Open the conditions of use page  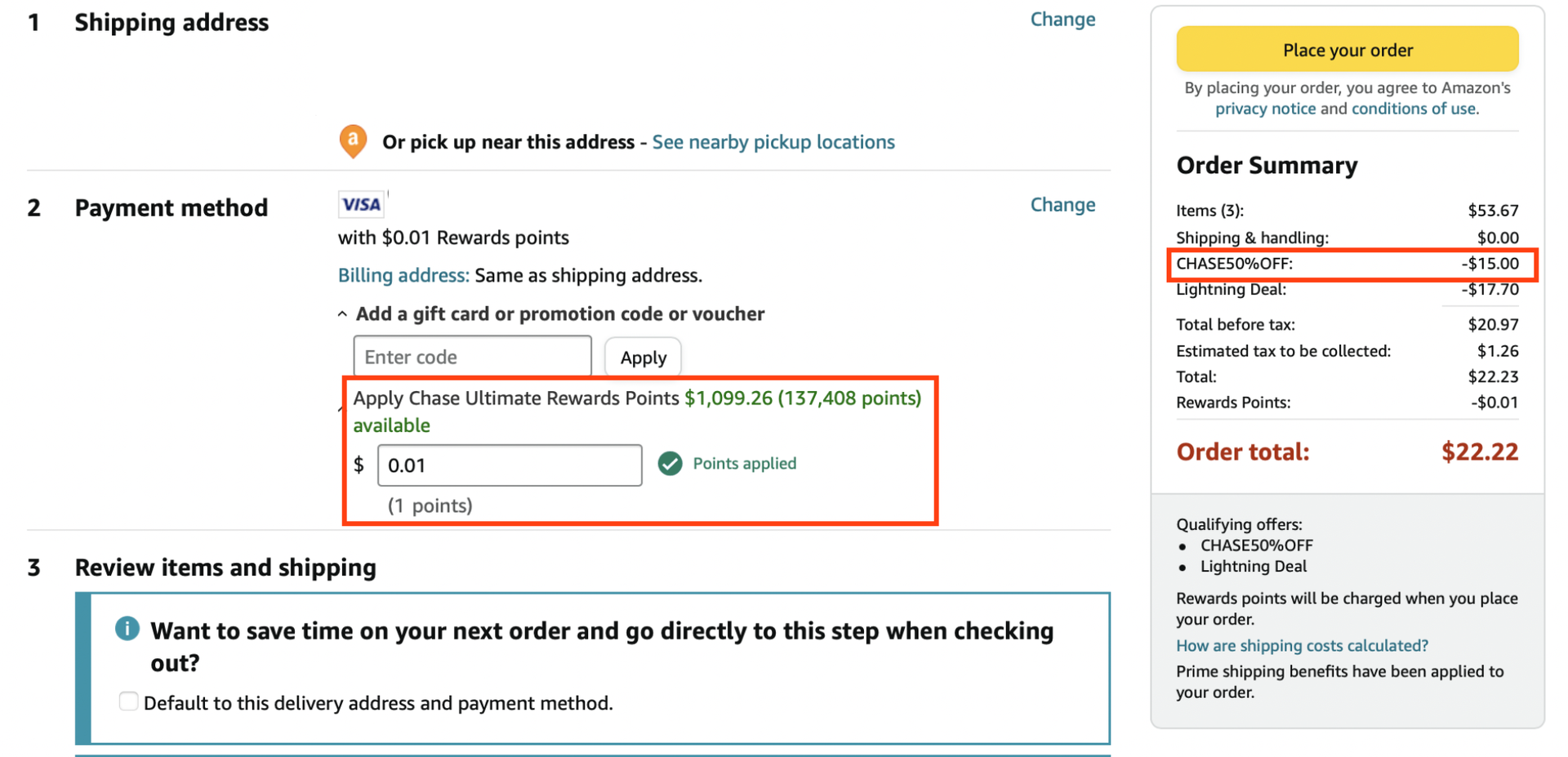(1412, 108)
